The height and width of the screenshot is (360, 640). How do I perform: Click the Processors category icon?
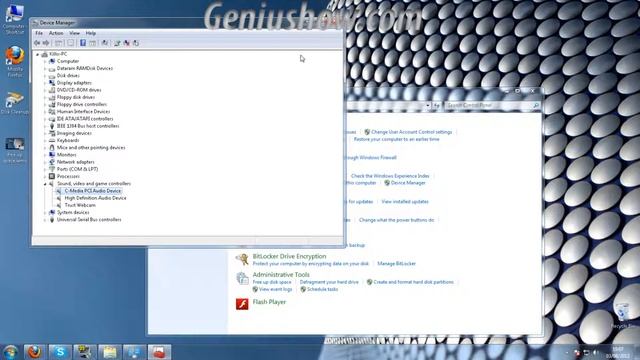click(x=52, y=176)
